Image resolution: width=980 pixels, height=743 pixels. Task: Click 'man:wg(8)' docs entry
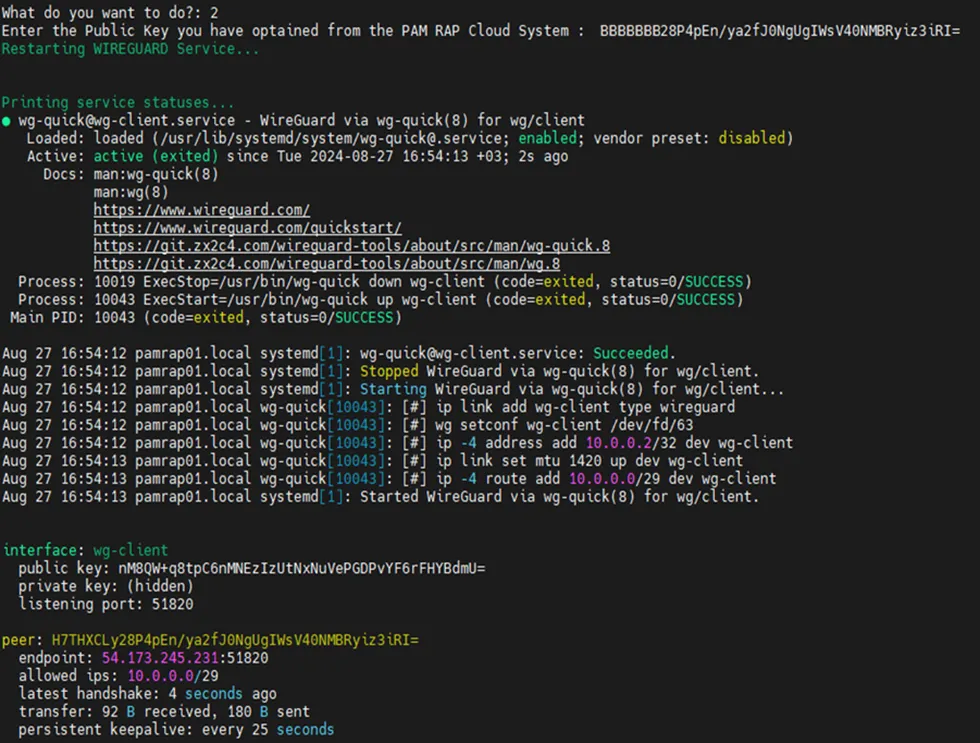coord(131,192)
